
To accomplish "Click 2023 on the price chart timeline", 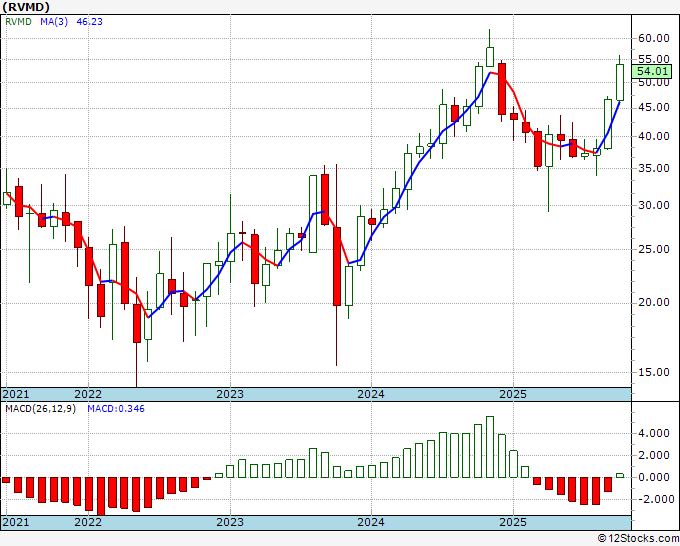I will pos(230,394).
